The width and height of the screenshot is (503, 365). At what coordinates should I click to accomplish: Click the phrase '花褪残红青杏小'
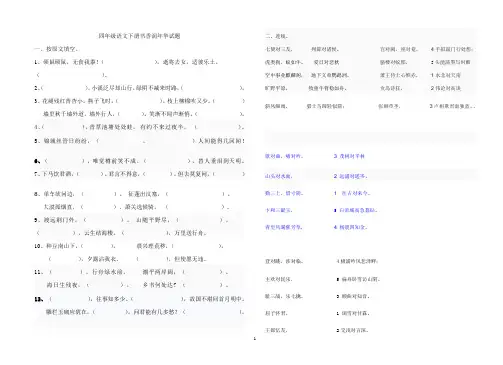pyautogui.click(x=62, y=101)
